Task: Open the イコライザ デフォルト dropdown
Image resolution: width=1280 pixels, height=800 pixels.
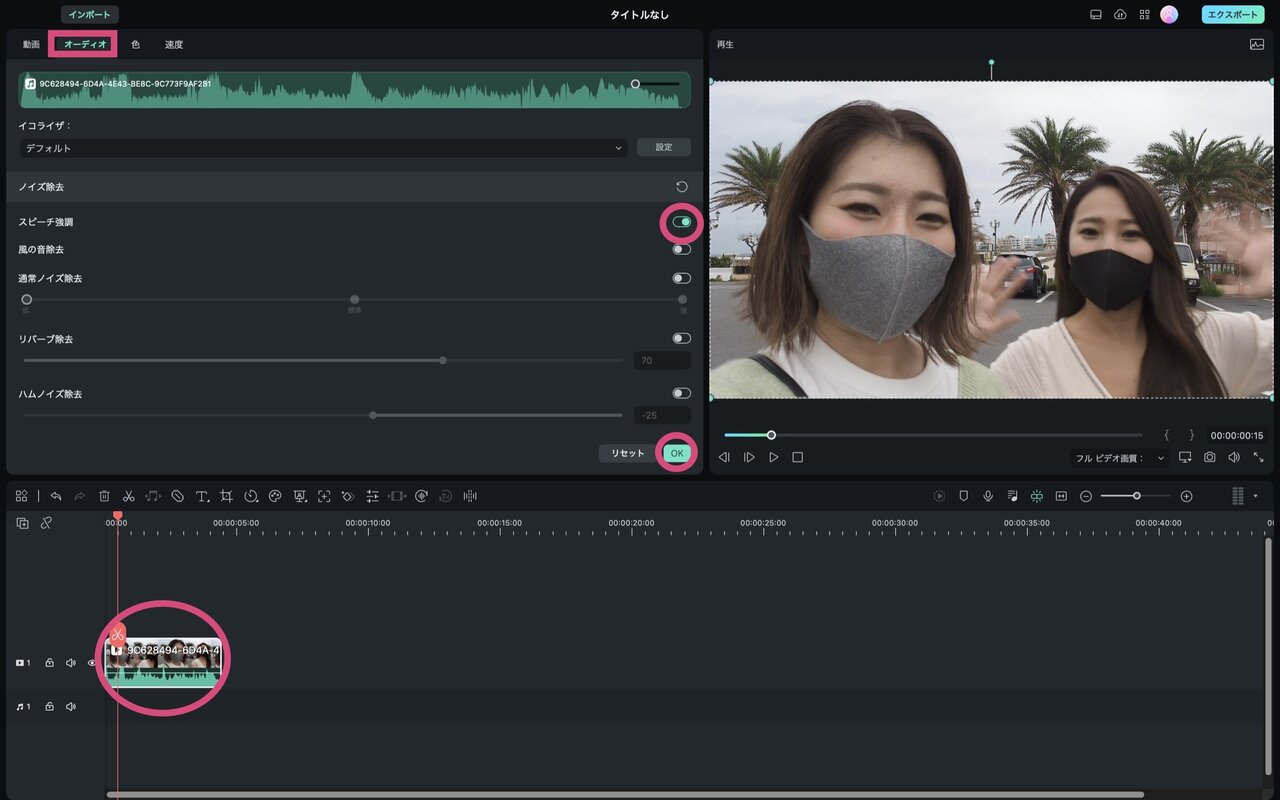Action: [x=324, y=148]
